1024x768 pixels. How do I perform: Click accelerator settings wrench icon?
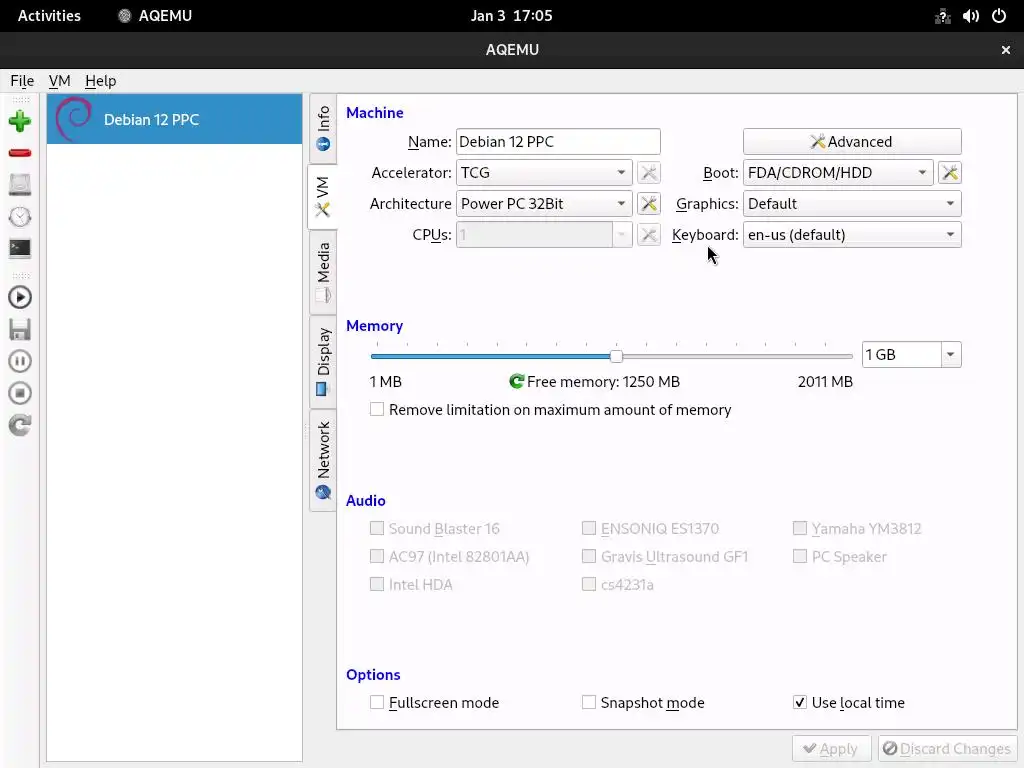coord(648,173)
